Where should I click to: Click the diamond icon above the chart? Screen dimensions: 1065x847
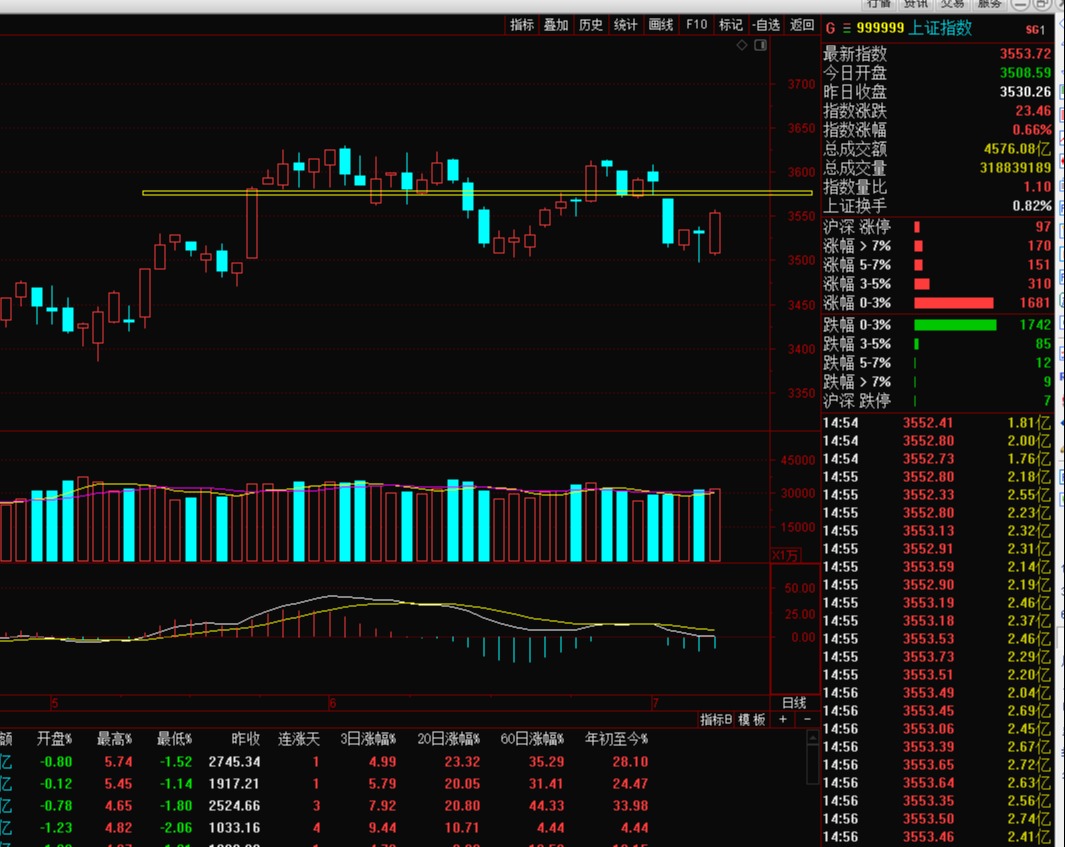(x=742, y=45)
